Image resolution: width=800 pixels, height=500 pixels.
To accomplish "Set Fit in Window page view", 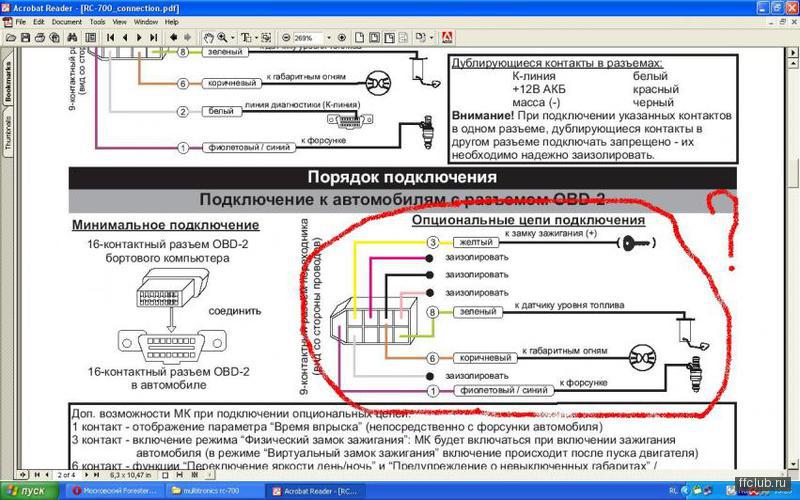I will (374, 38).
